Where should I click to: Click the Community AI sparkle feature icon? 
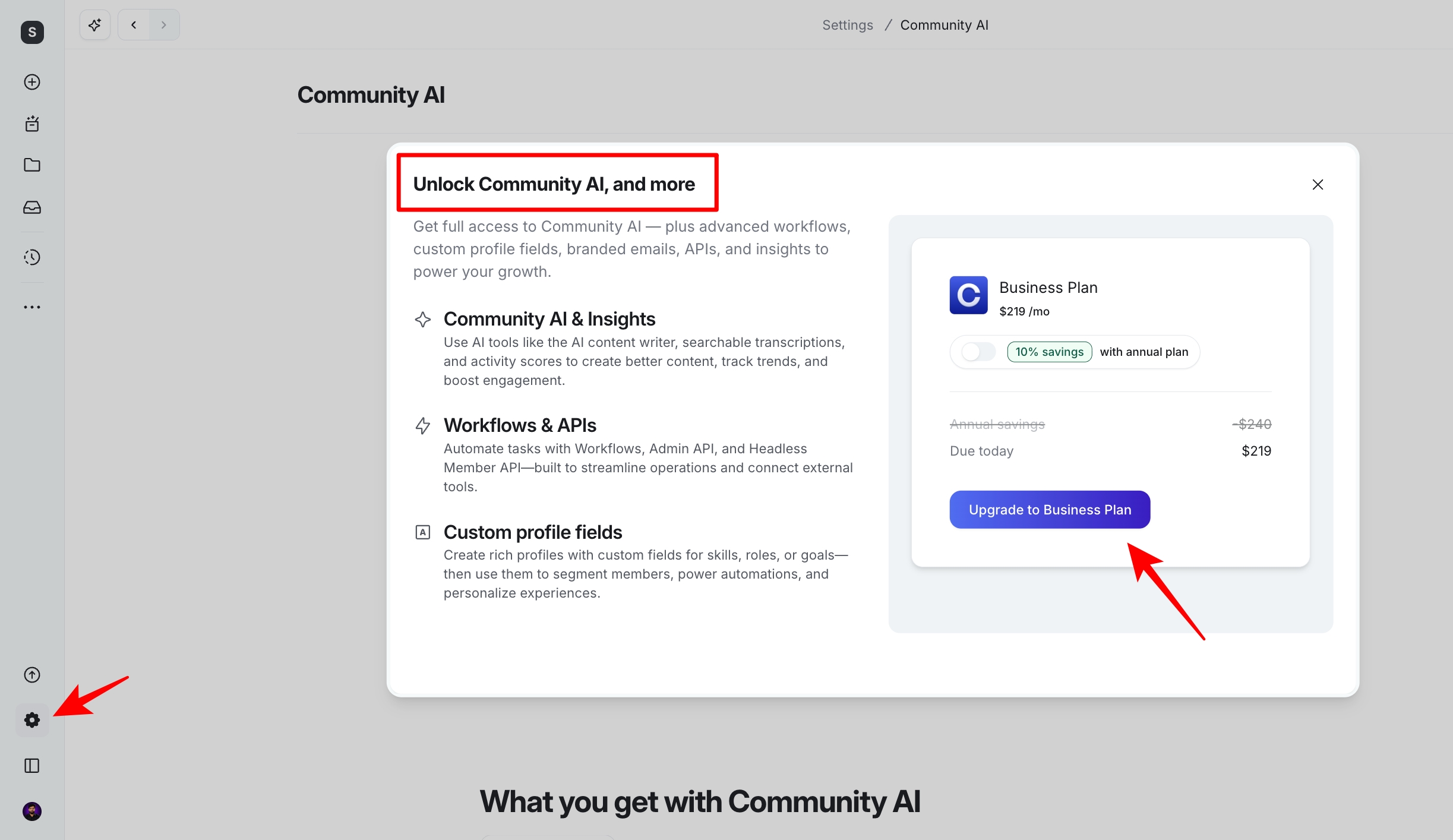pos(422,320)
